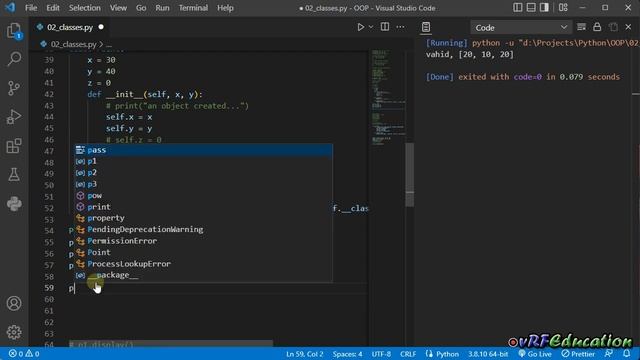Screen dimensions: 640x360
Task: Click 02_classes.py in breadcrumb
Action: (73, 44)
